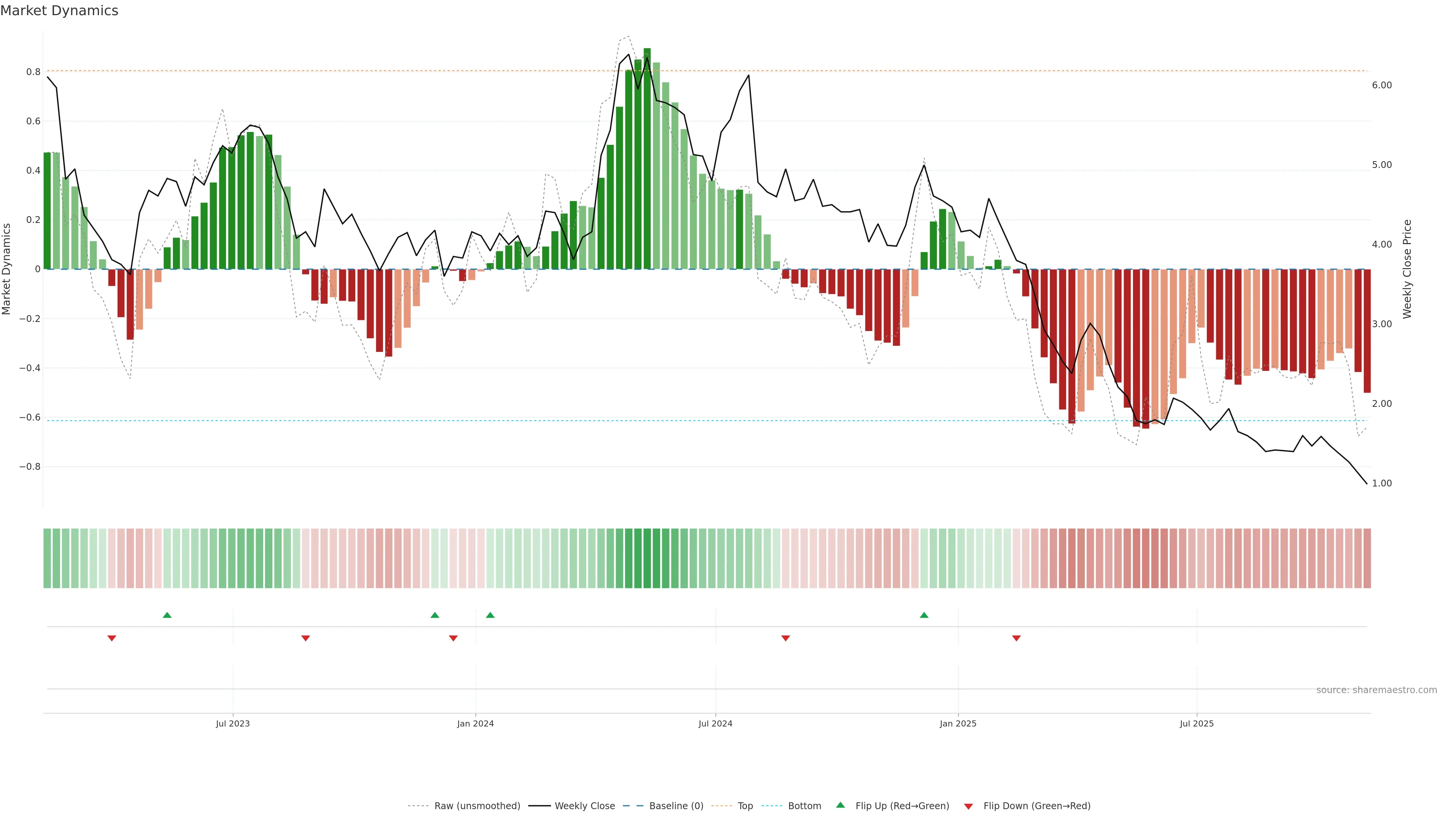1456x819 pixels.
Task: Click the Flip Down triangle icon in the legend
Action: coord(968,806)
